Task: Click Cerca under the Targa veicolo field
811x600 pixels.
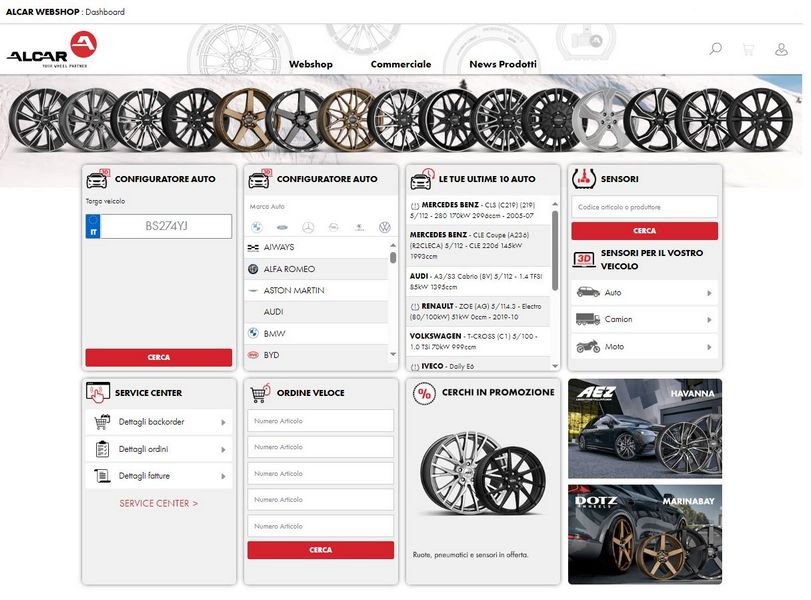Action: [x=159, y=357]
